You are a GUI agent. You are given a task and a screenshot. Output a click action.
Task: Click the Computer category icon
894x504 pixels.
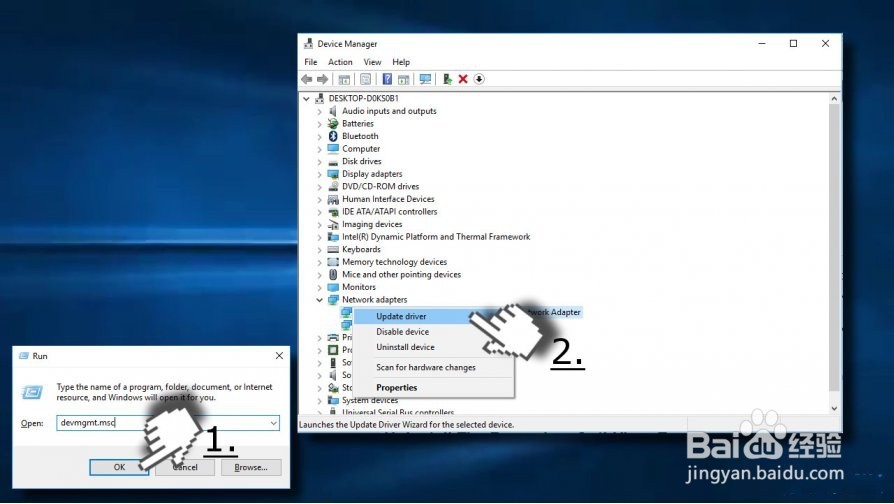click(333, 149)
